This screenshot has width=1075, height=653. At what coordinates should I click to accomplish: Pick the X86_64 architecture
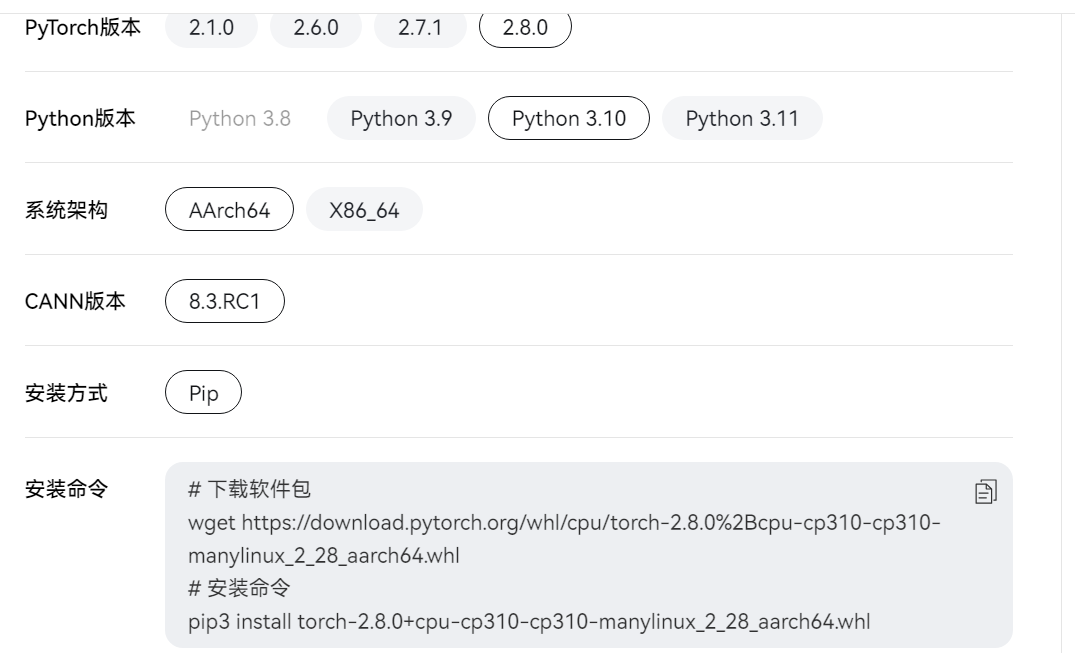point(364,209)
